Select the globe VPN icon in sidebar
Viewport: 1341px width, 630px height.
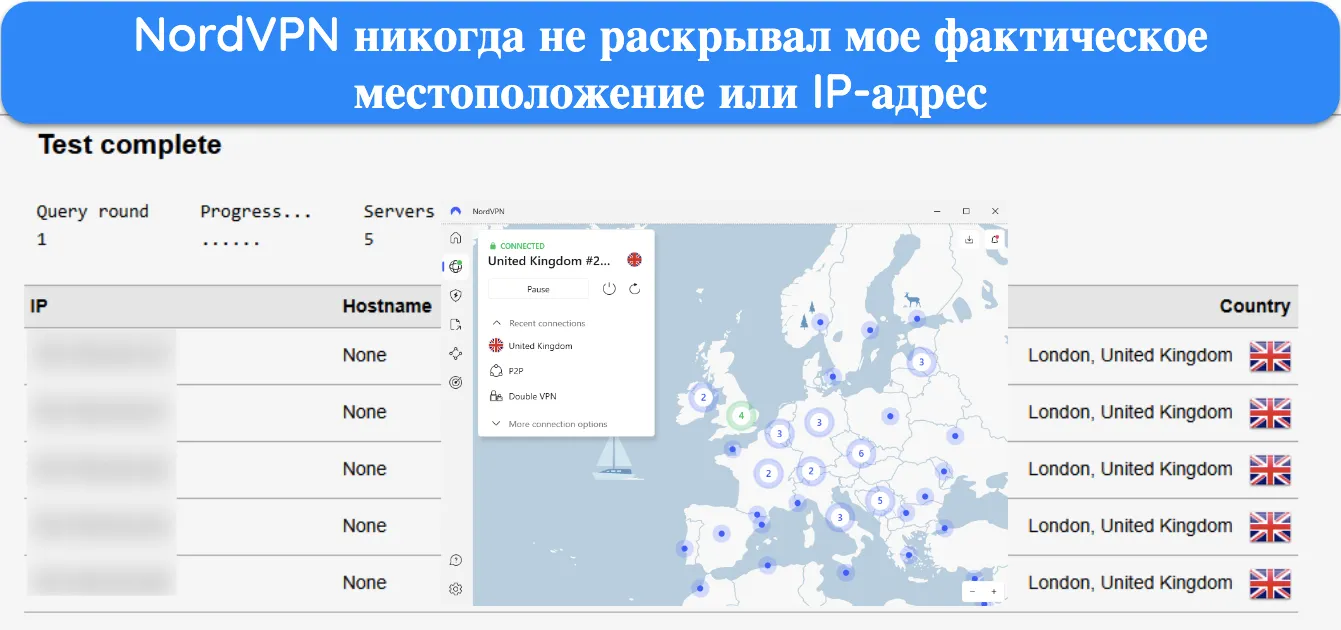[456, 266]
